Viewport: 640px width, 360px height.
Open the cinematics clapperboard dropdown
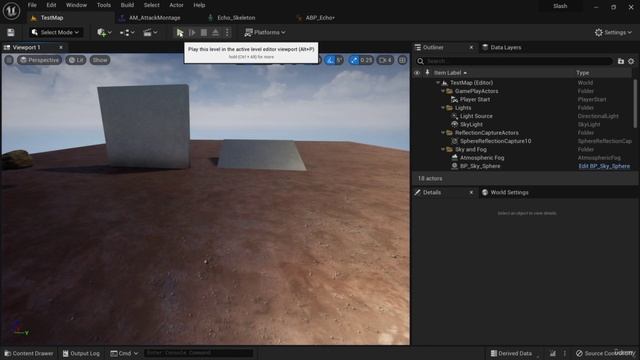click(150, 33)
